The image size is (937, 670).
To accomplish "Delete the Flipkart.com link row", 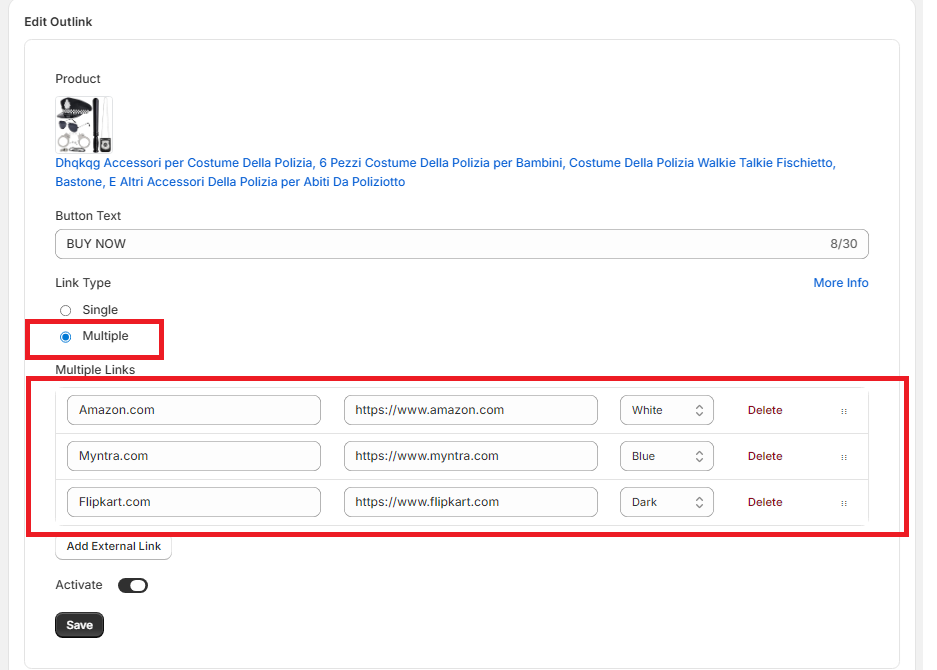I will 765,502.
